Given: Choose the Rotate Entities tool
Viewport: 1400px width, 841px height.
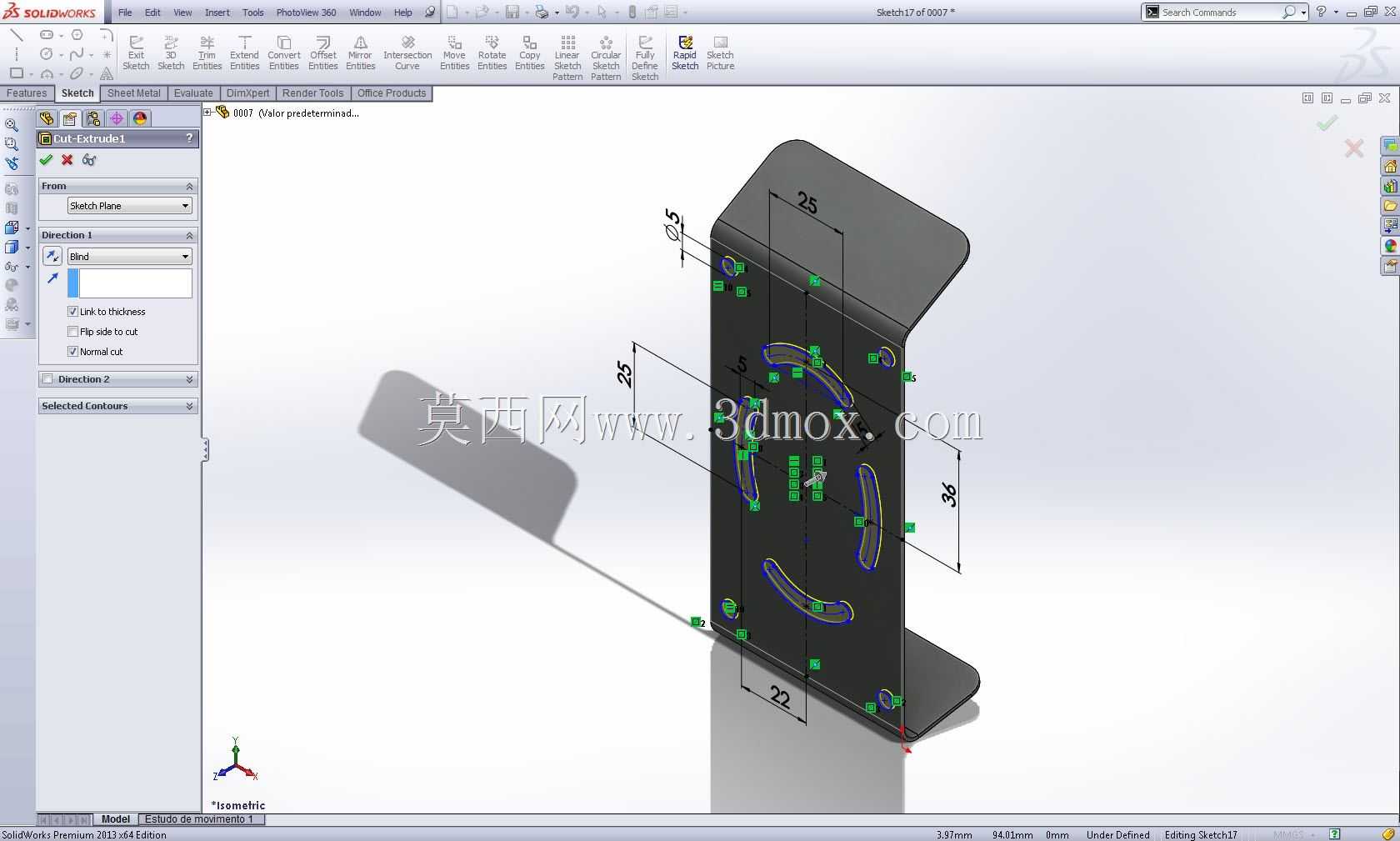Looking at the screenshot, I should (x=492, y=53).
